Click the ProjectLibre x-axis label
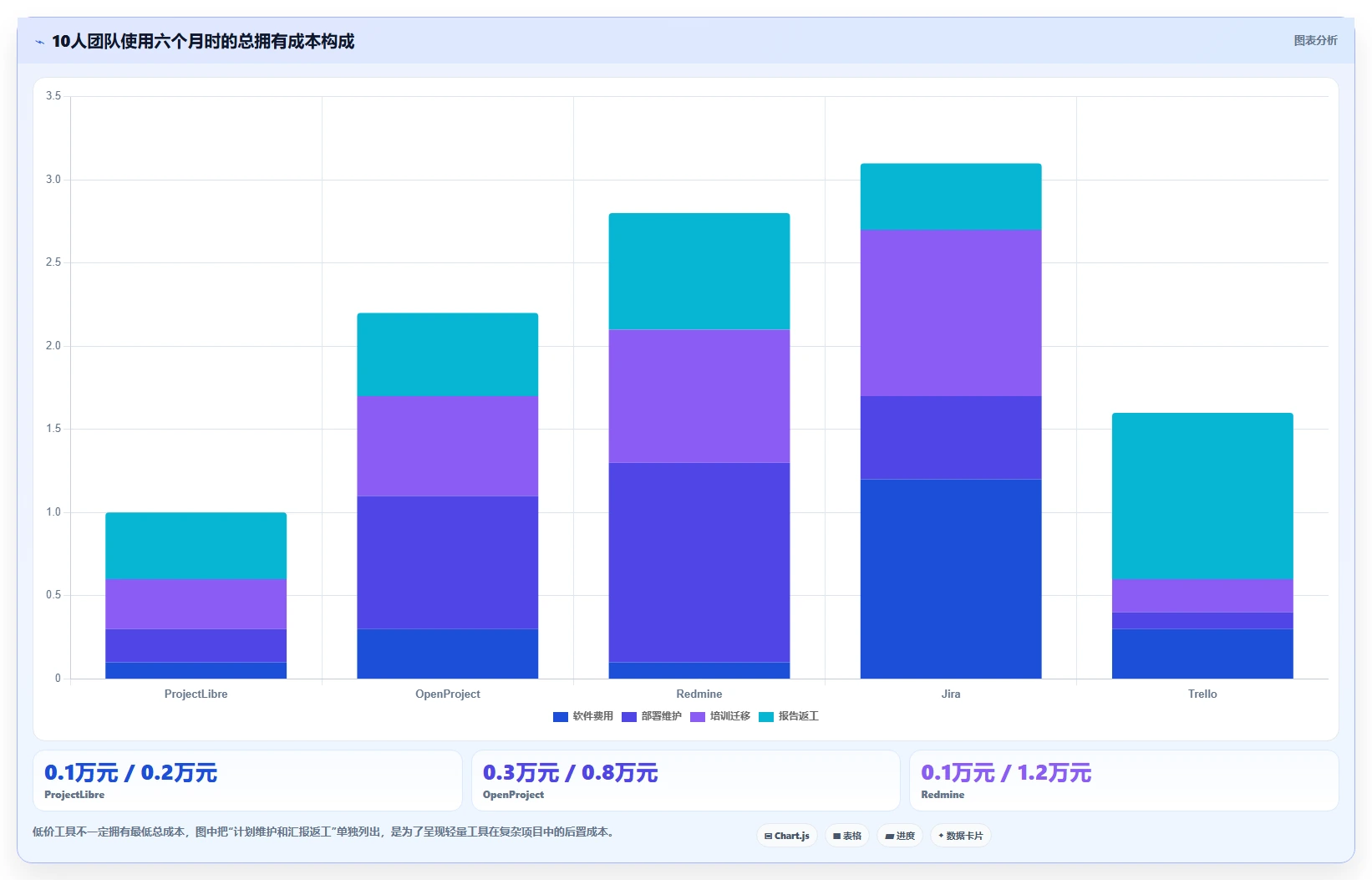 click(x=196, y=694)
